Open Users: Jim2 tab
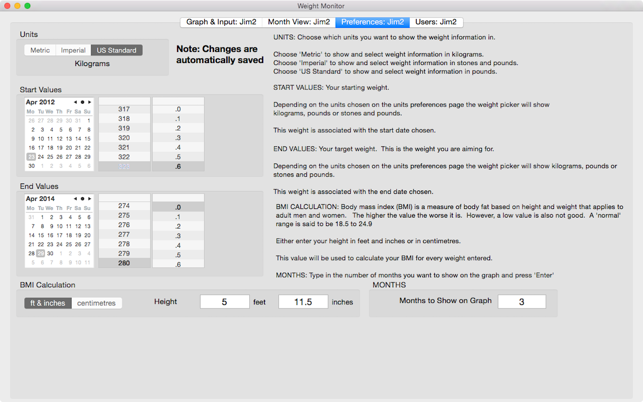The height and width of the screenshot is (402, 643). tap(436, 22)
